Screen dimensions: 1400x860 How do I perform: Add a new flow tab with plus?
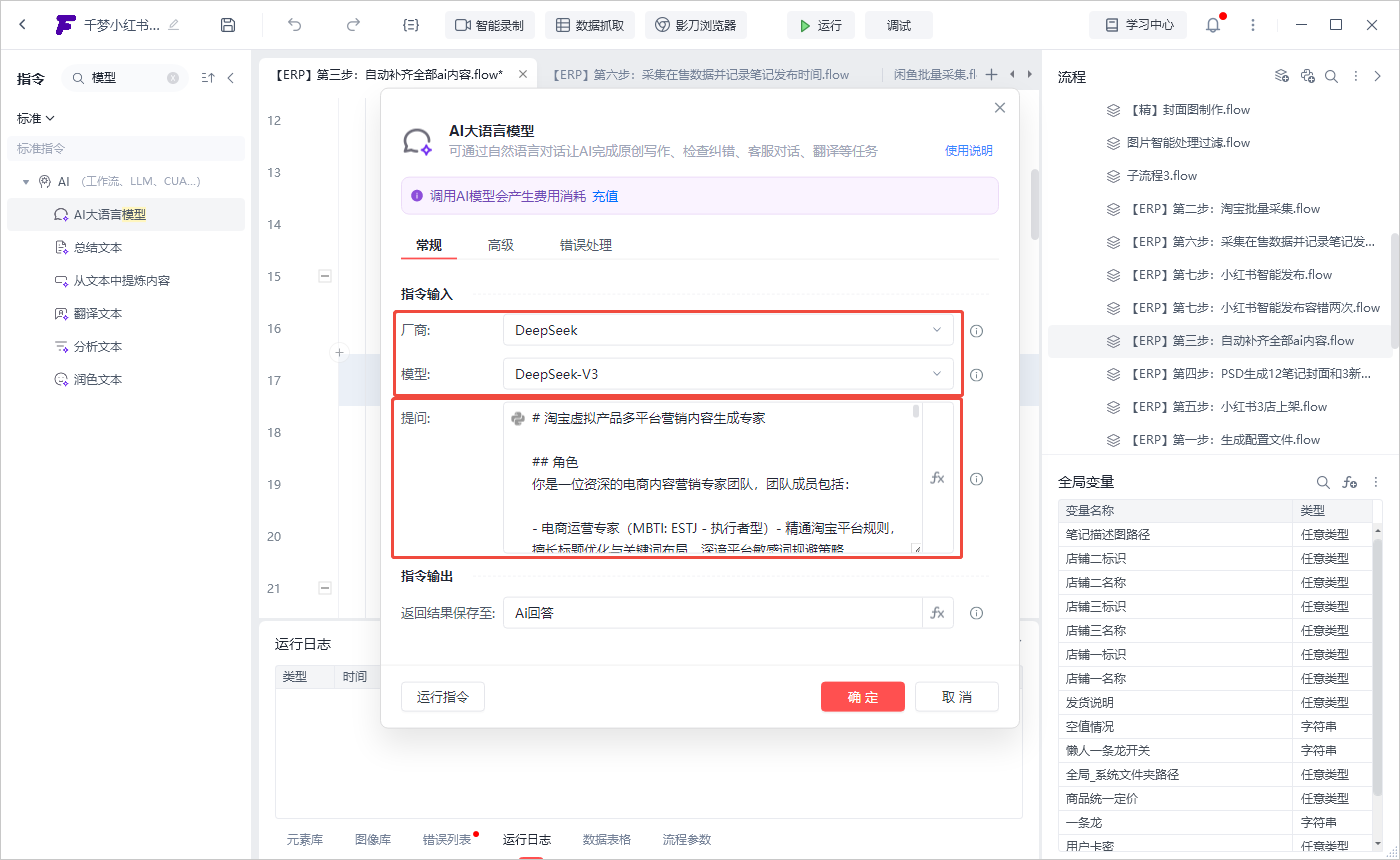[x=992, y=74]
